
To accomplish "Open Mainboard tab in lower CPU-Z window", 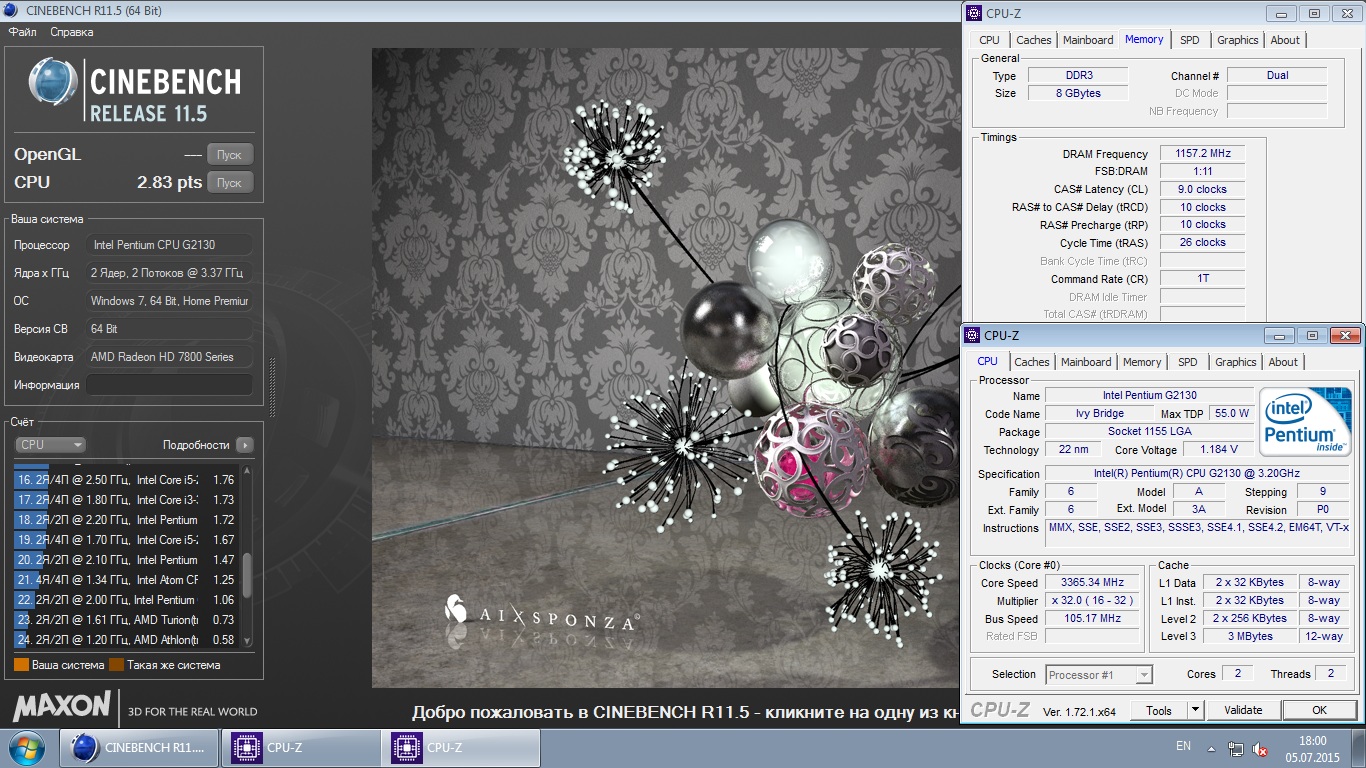I will click(1086, 362).
